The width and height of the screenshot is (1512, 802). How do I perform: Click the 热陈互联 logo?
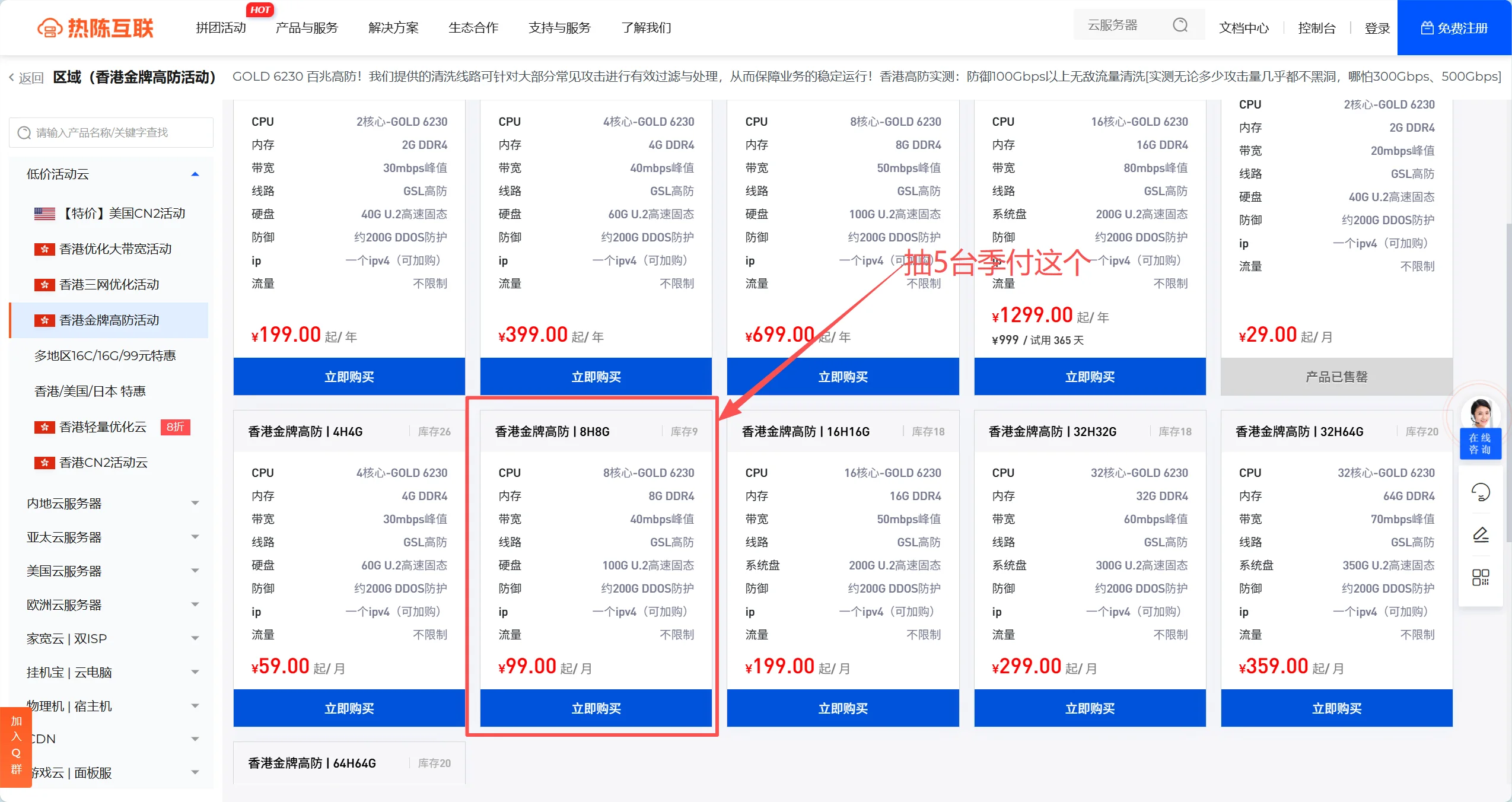(x=95, y=28)
